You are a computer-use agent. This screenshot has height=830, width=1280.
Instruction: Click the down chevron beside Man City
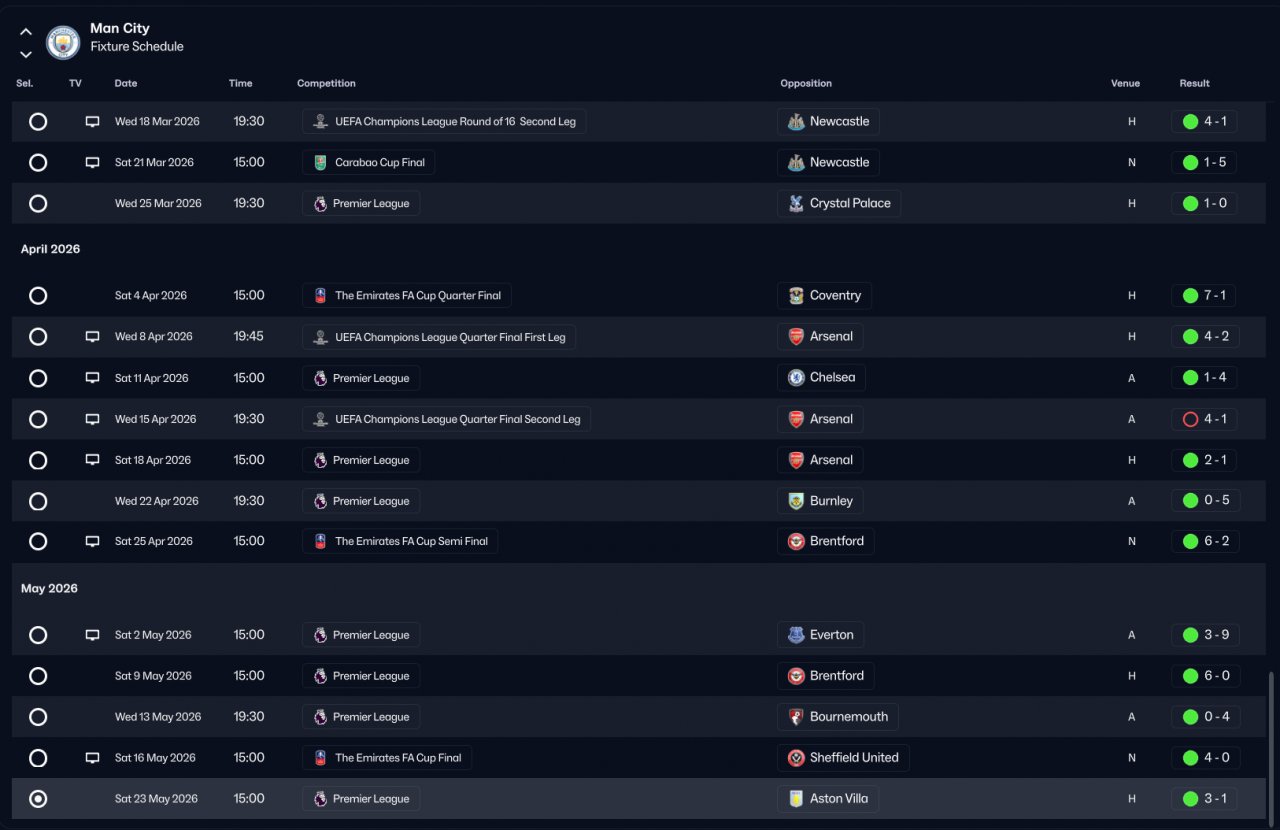(26, 54)
